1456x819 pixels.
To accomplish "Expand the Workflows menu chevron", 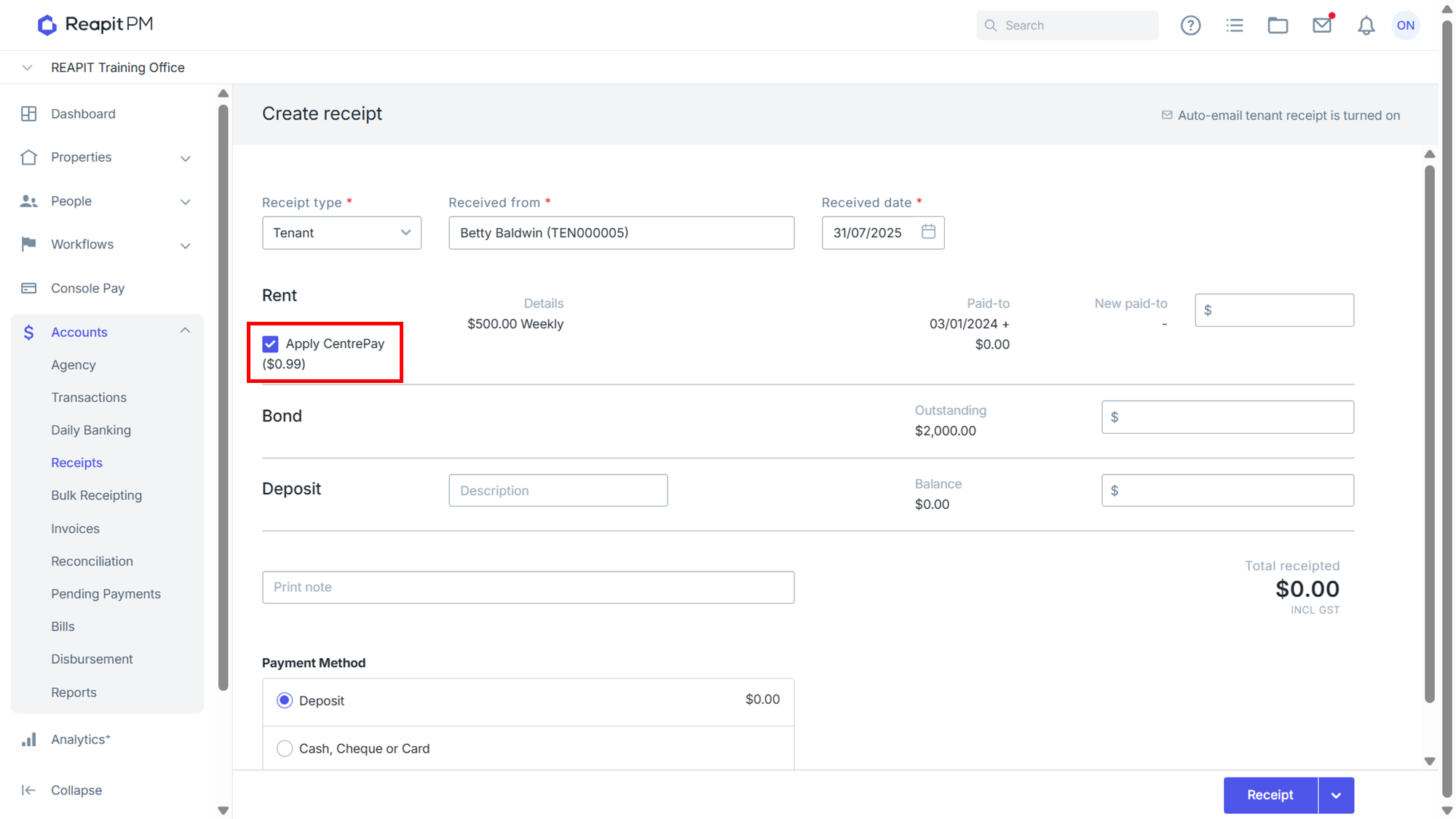I will [186, 245].
